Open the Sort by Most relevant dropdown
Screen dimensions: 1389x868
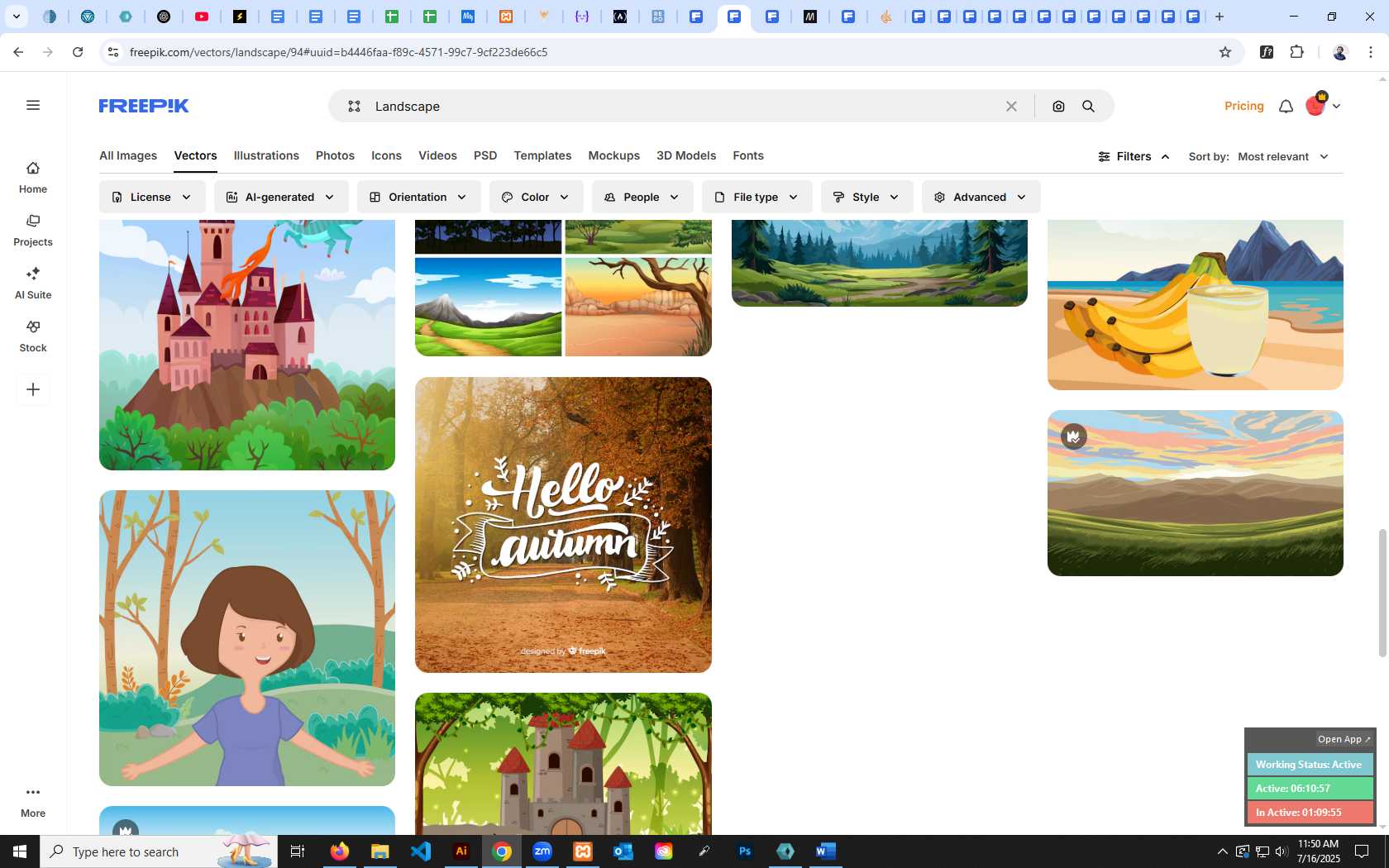(x=1283, y=156)
